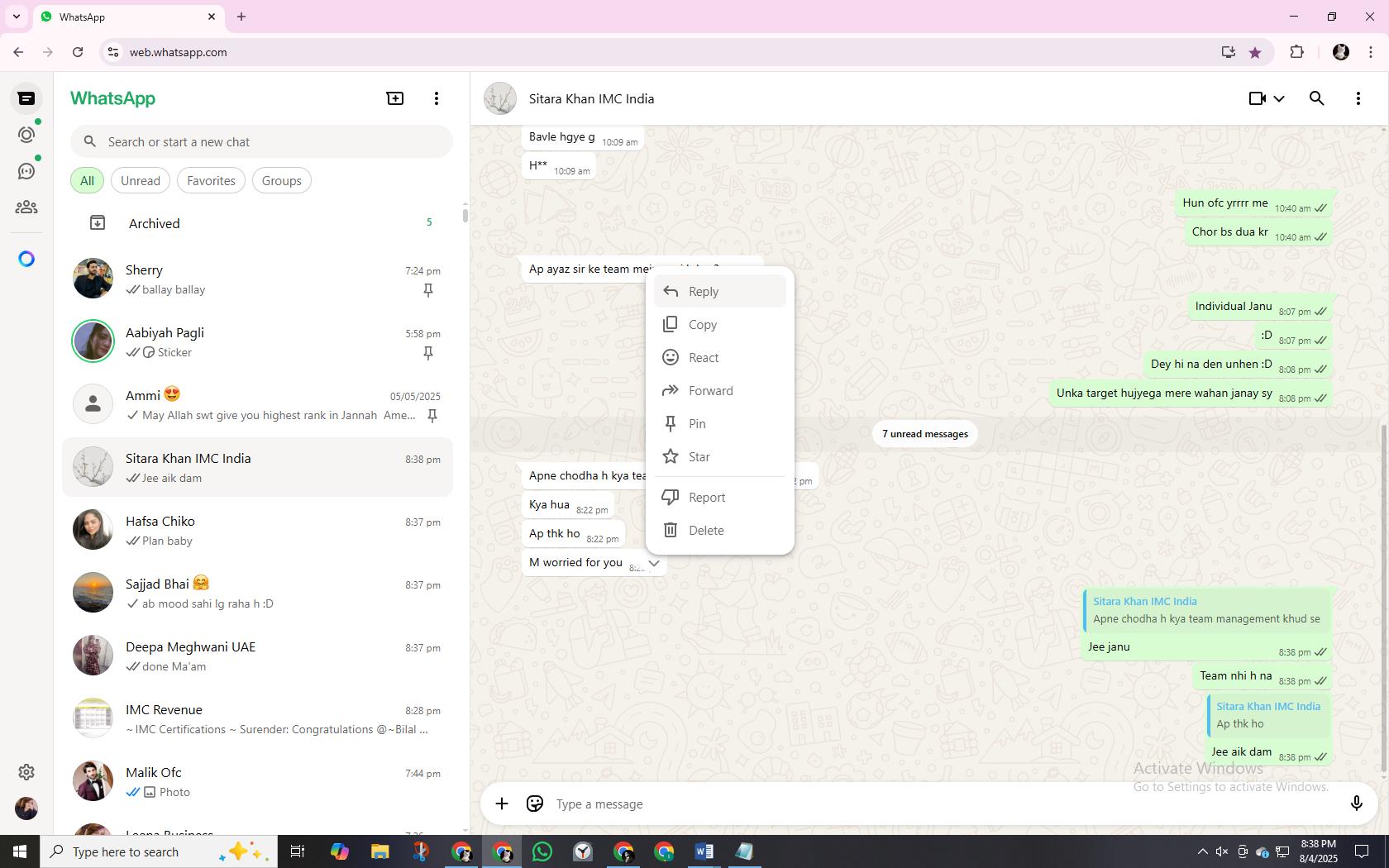Open WhatsApp app in taskbar
This screenshot has height=868, width=1389.
point(542,851)
